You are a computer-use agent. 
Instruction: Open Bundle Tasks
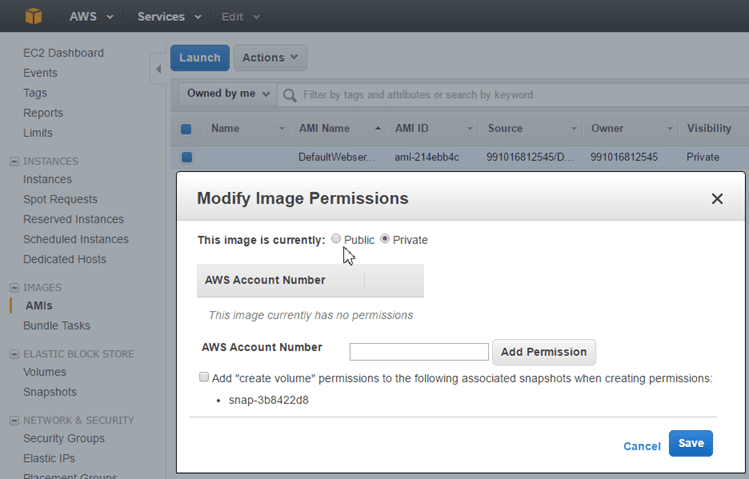[56, 326]
